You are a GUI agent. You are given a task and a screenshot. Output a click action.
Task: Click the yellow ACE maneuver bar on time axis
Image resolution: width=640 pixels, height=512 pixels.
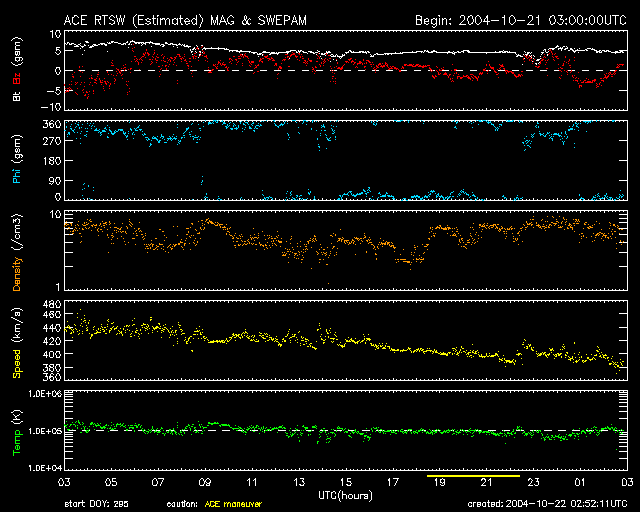point(473,477)
